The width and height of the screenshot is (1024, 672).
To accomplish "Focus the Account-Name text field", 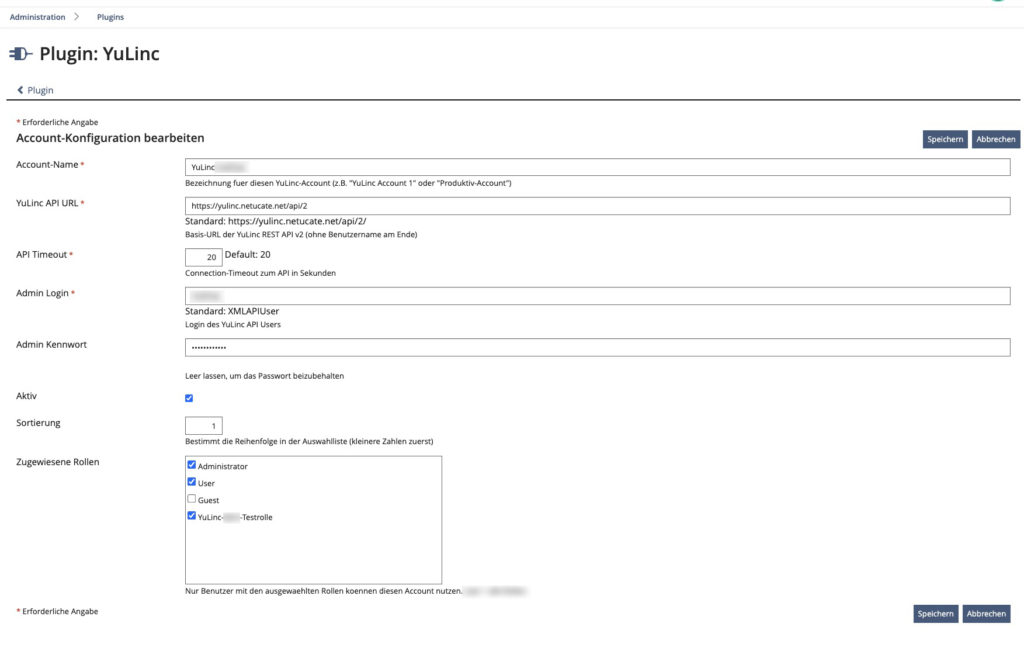I will click(x=597, y=167).
